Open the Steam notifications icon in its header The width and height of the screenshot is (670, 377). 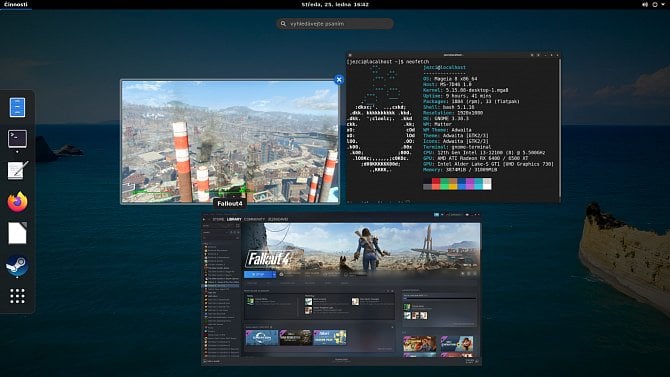point(436,215)
